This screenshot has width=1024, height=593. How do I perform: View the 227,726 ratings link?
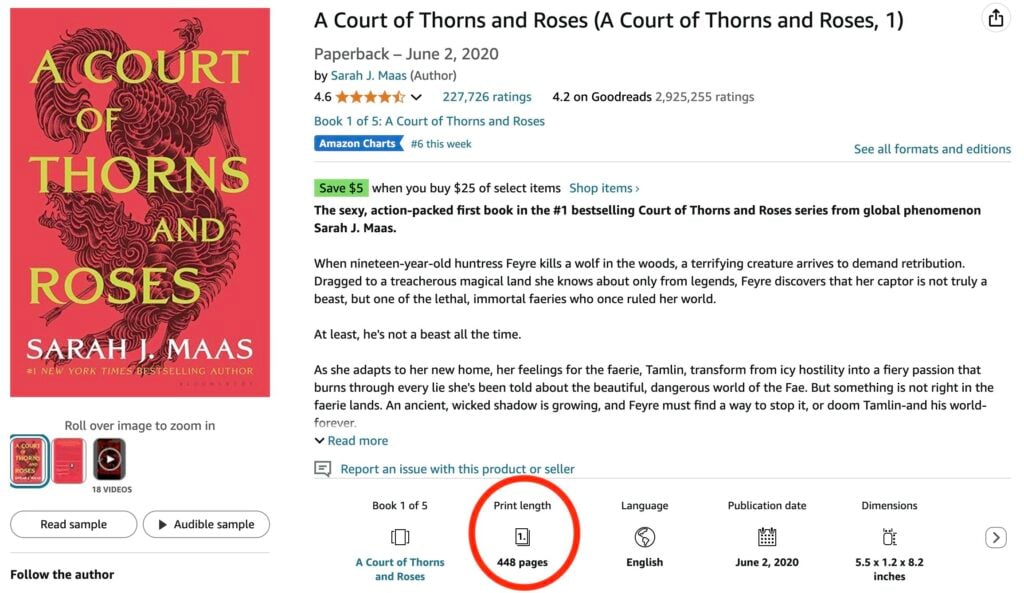point(487,97)
